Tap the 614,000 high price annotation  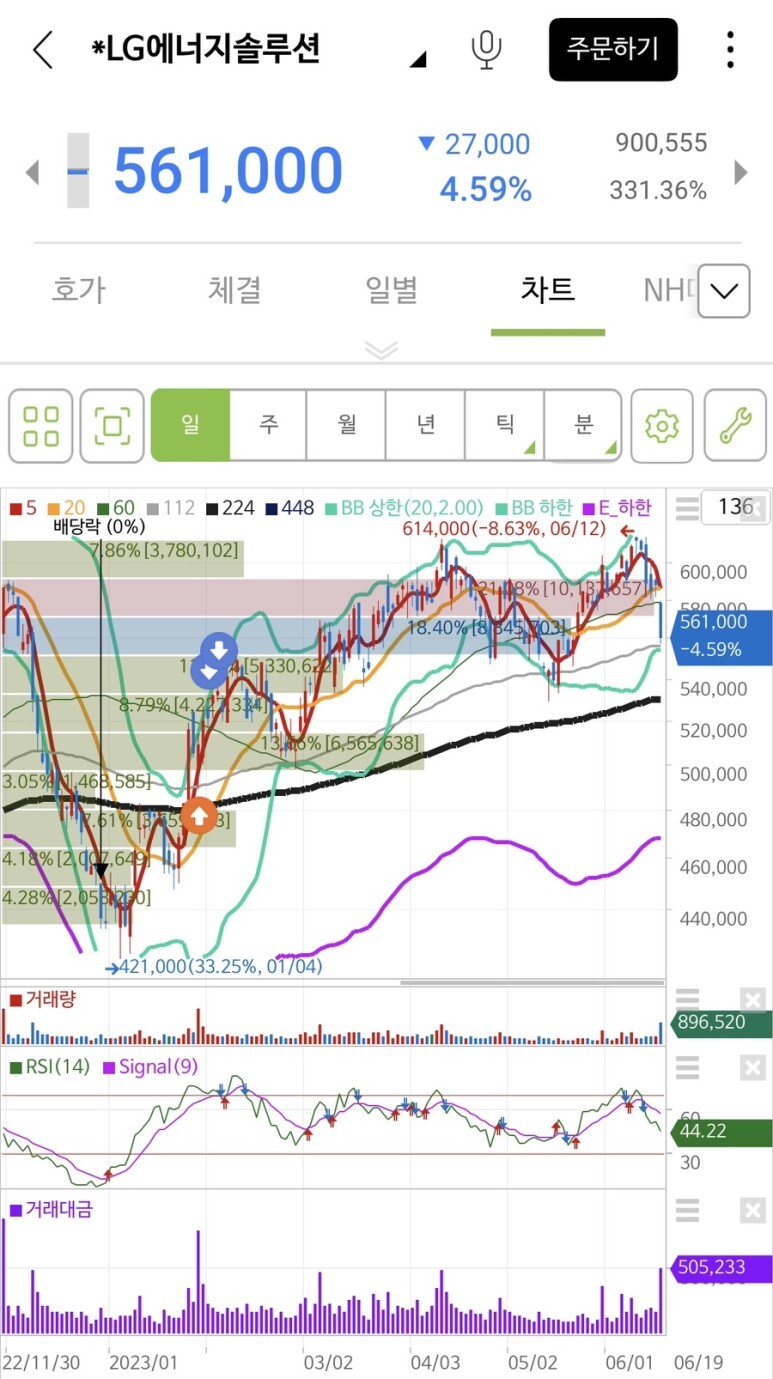click(x=503, y=529)
